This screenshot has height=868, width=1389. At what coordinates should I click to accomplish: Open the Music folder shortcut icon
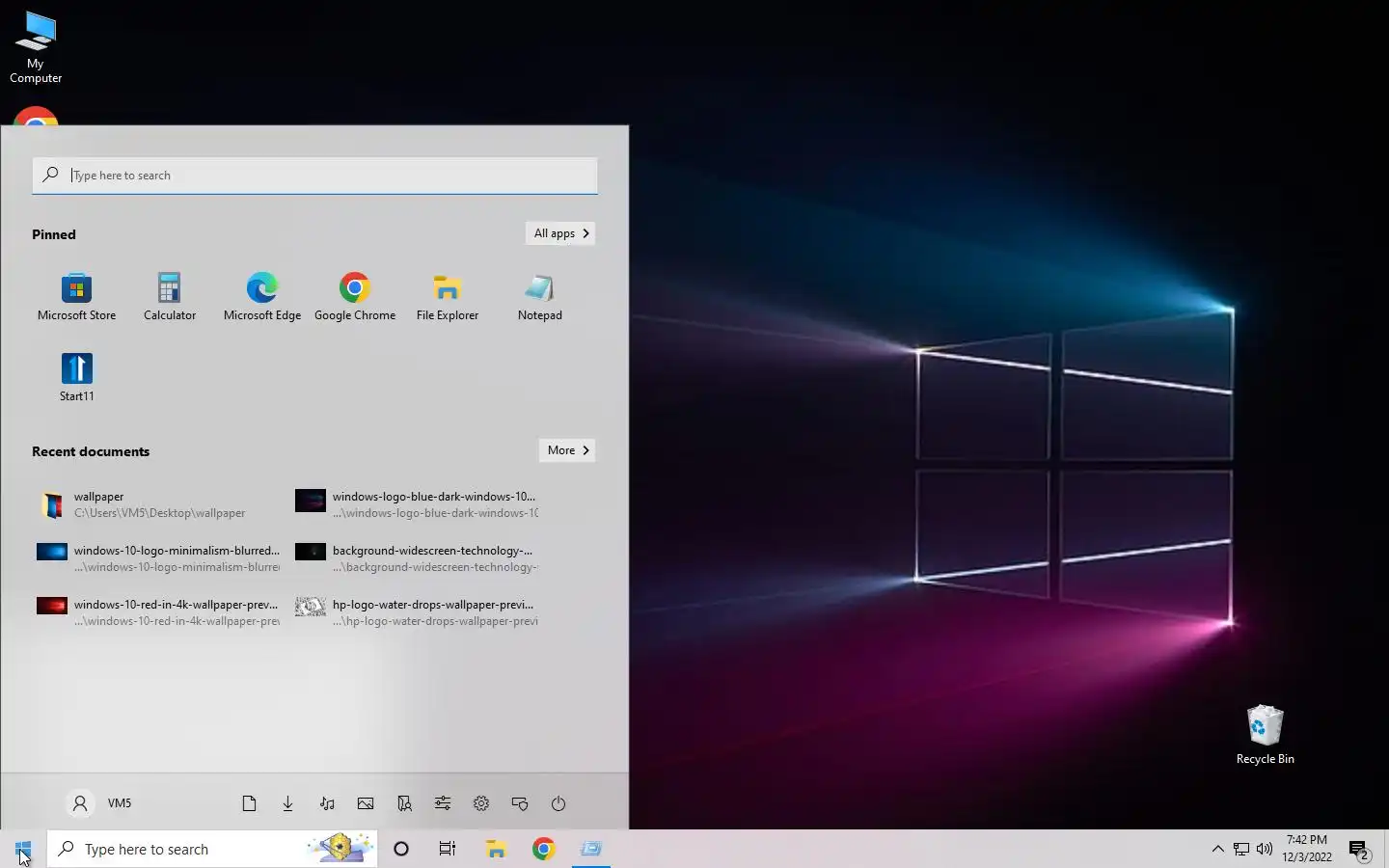[327, 803]
